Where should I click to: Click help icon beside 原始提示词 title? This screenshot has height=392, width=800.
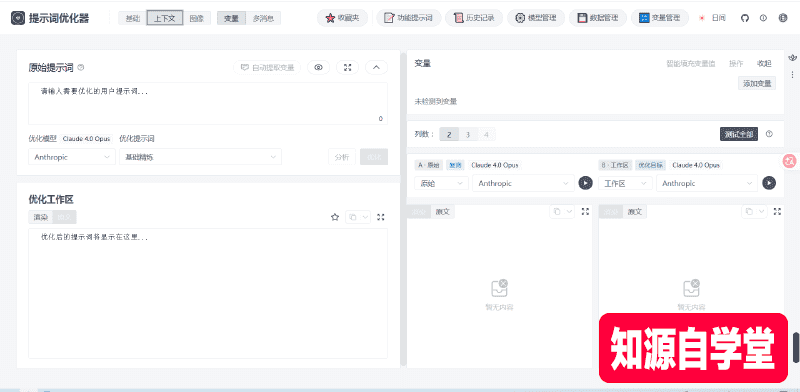click(x=81, y=67)
